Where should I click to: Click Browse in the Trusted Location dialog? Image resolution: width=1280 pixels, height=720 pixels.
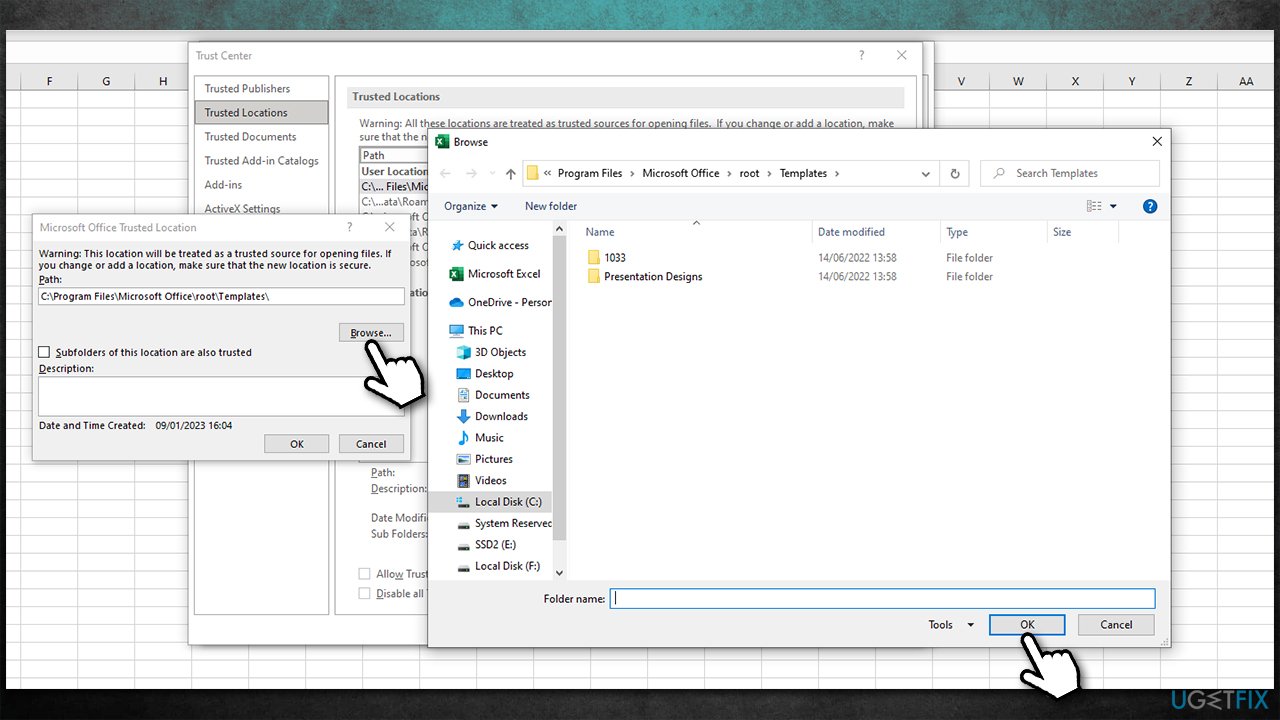coord(370,332)
